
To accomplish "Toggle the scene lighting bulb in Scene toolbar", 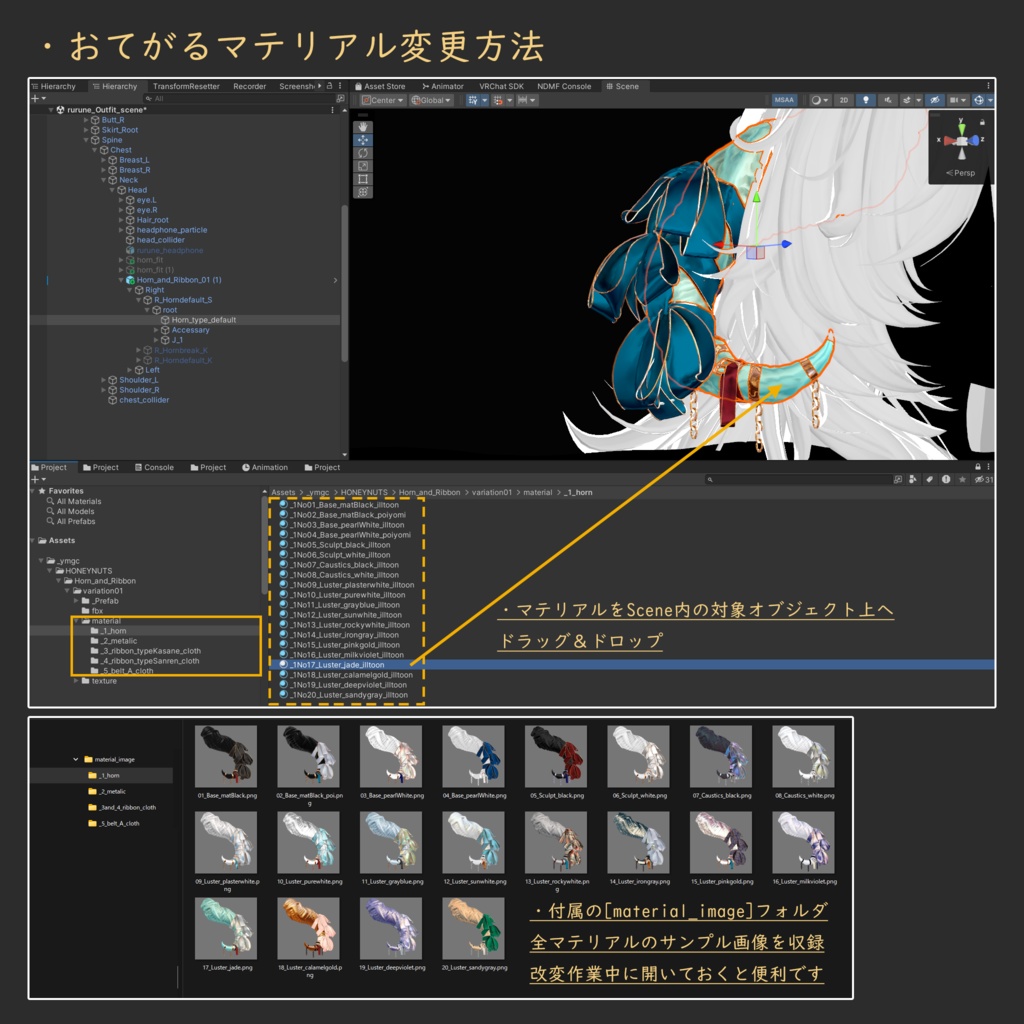I will (866, 100).
